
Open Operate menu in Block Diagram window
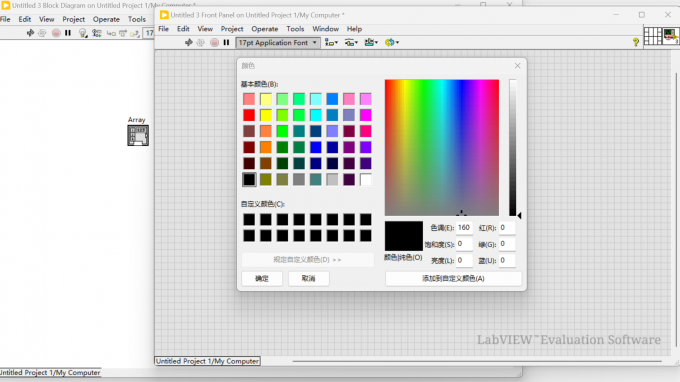pos(106,19)
